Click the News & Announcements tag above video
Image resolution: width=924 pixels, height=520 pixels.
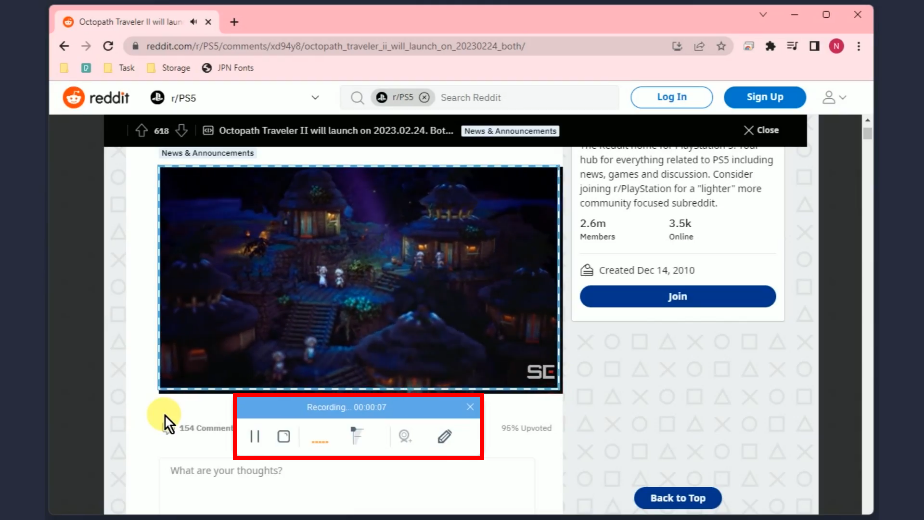click(207, 153)
